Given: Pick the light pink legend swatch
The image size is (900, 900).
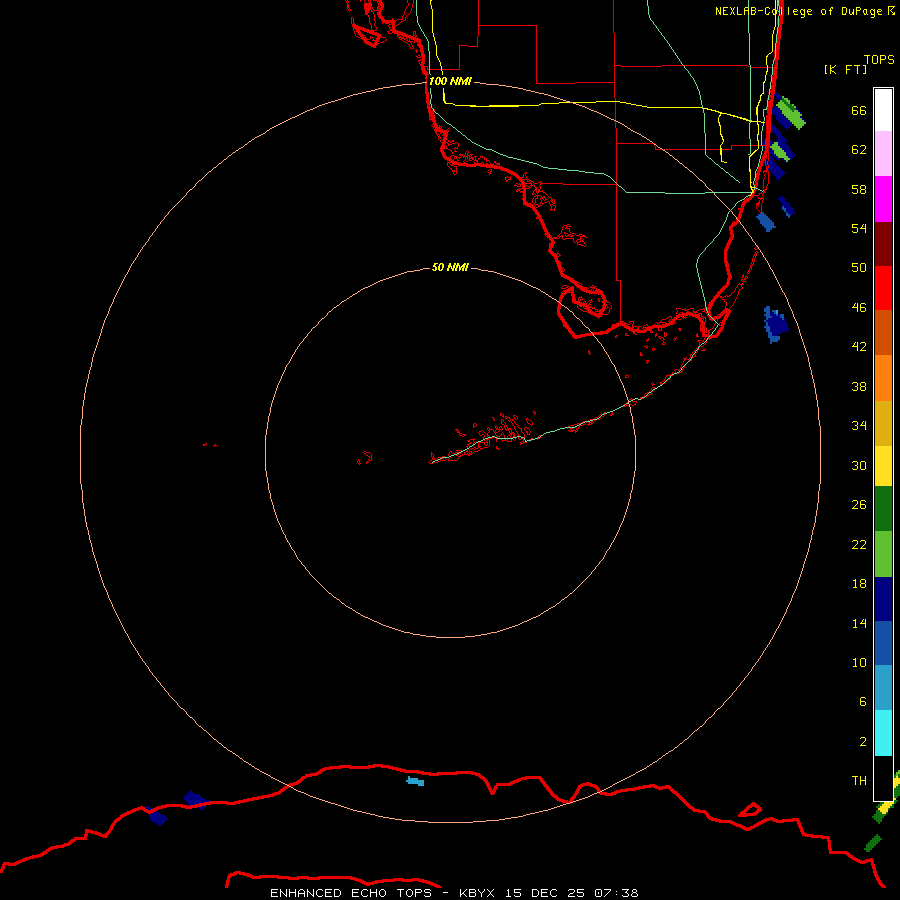Looking at the screenshot, I should click(883, 154).
